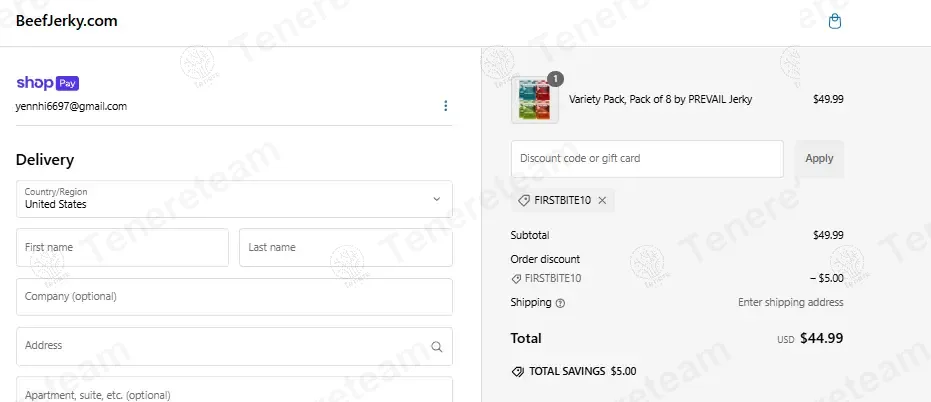Click the Discount code or gift card field
The height and width of the screenshot is (402, 931).
(646, 159)
